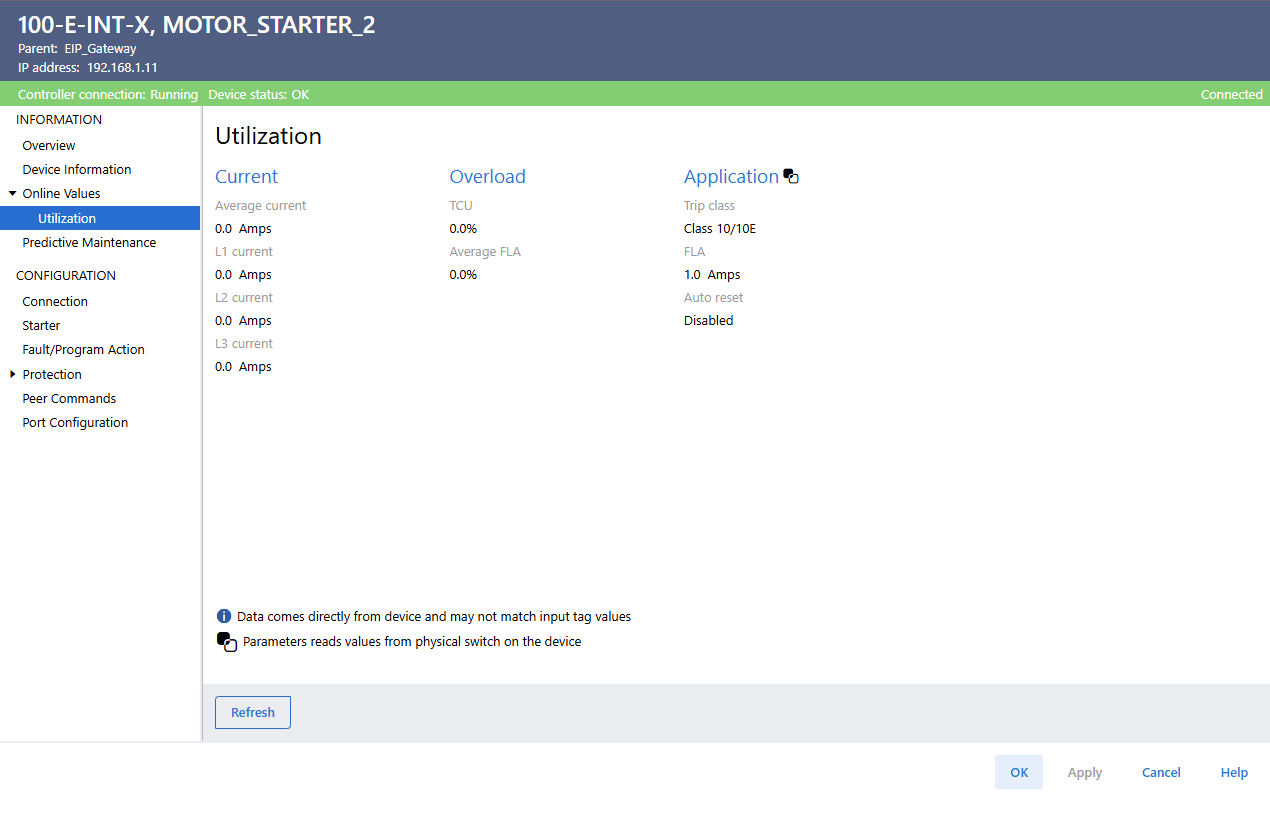Click the Controller connection: Running status

[108, 94]
